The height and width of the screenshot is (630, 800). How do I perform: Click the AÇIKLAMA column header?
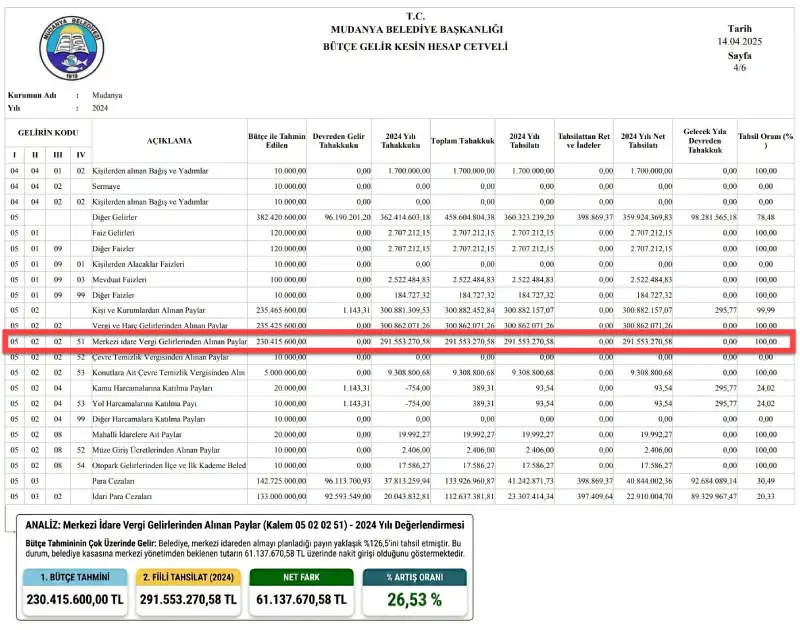point(169,141)
